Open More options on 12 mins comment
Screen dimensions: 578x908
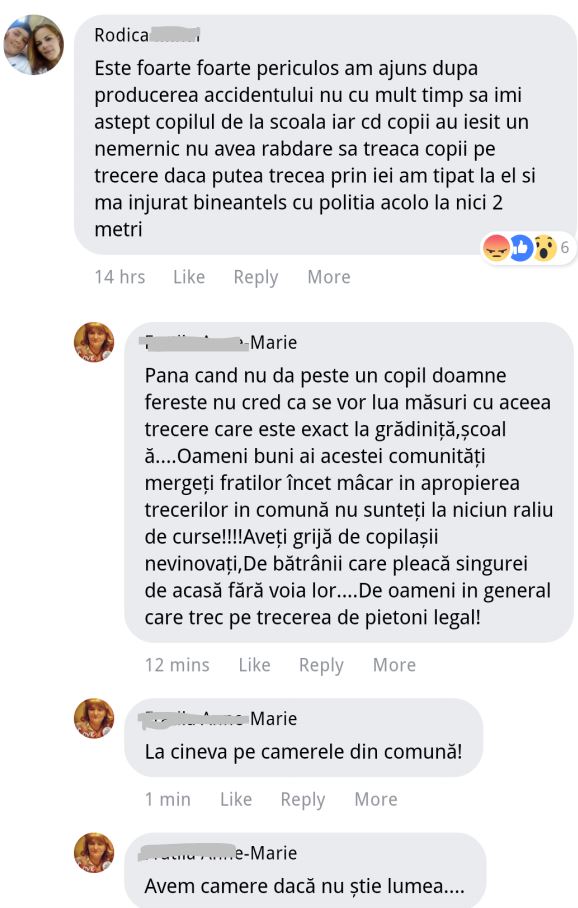(394, 665)
